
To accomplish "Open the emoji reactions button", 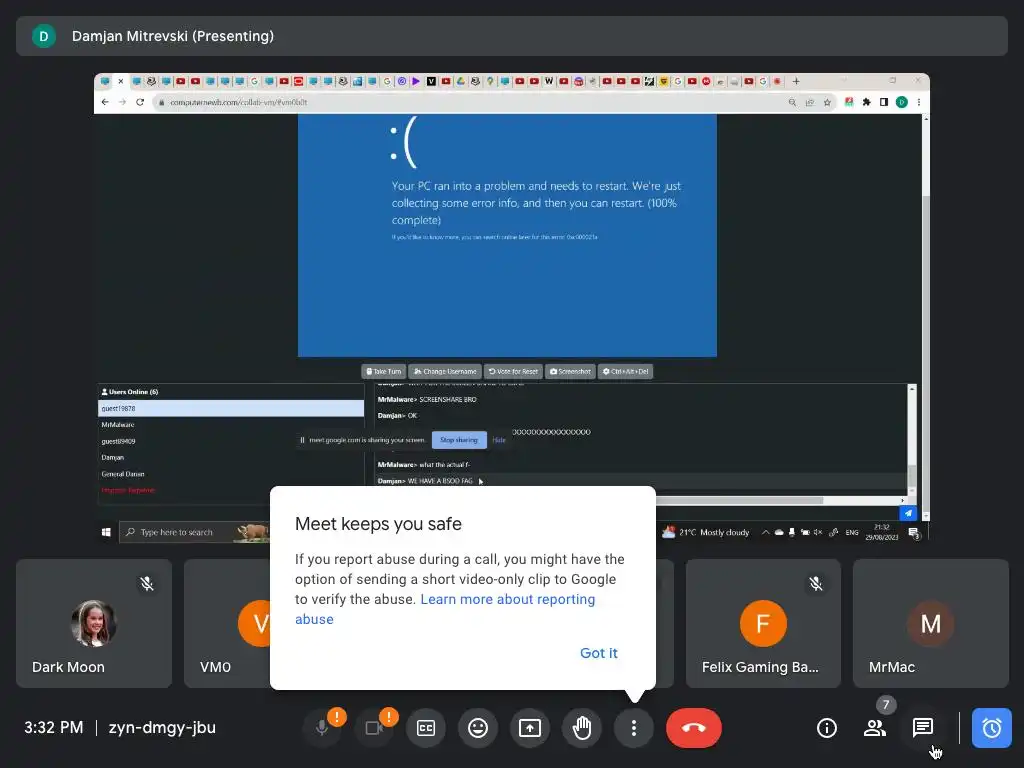I will pos(478,728).
